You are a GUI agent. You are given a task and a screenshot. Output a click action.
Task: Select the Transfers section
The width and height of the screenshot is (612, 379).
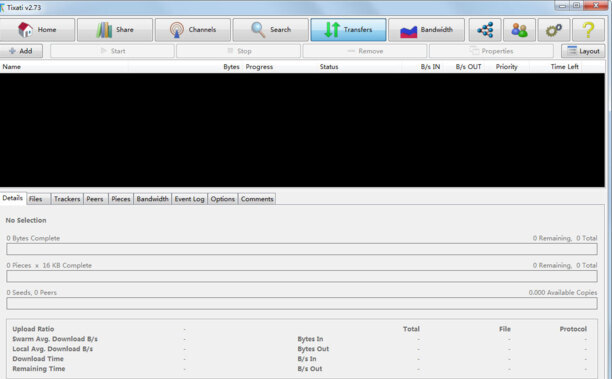(348, 30)
